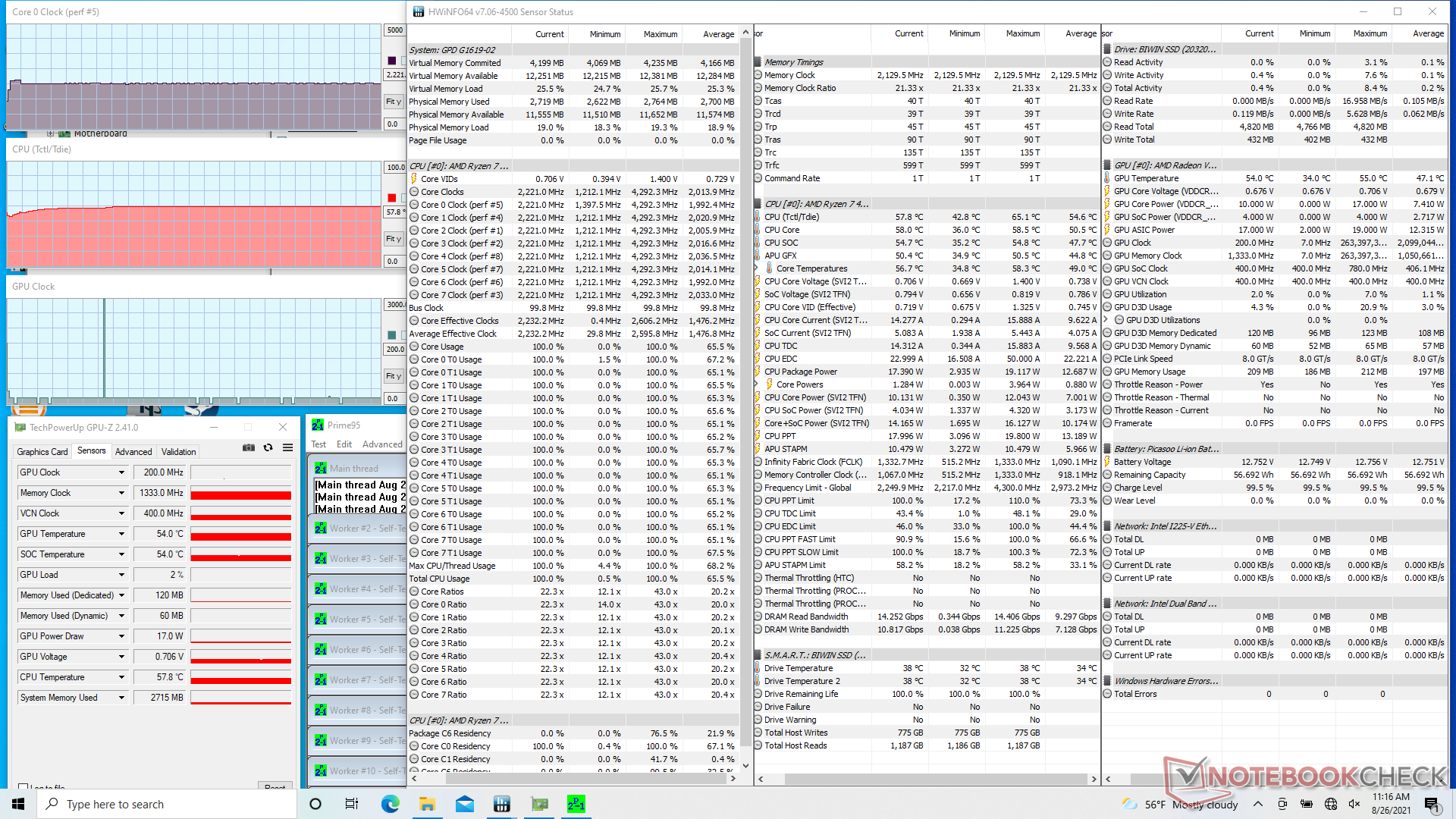
Task: Click the red color swatch on CPU (Tctl/Tdie) graph
Action: pos(392,198)
